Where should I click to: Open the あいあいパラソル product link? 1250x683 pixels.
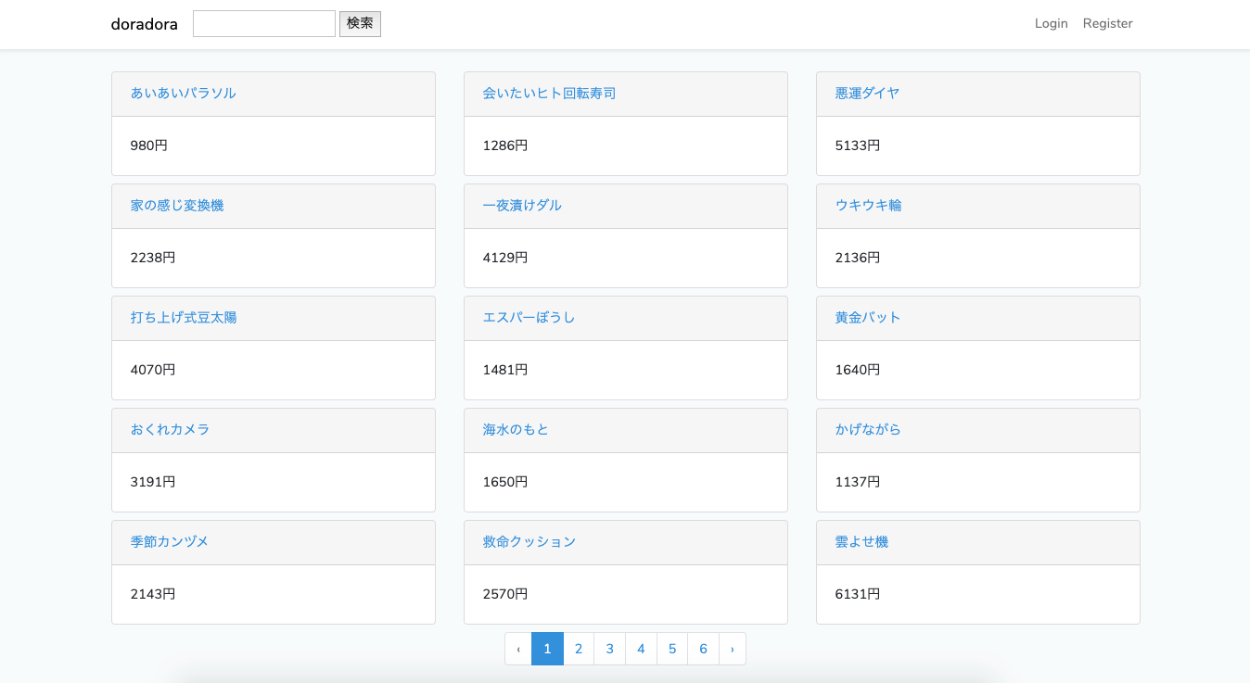tap(183, 93)
